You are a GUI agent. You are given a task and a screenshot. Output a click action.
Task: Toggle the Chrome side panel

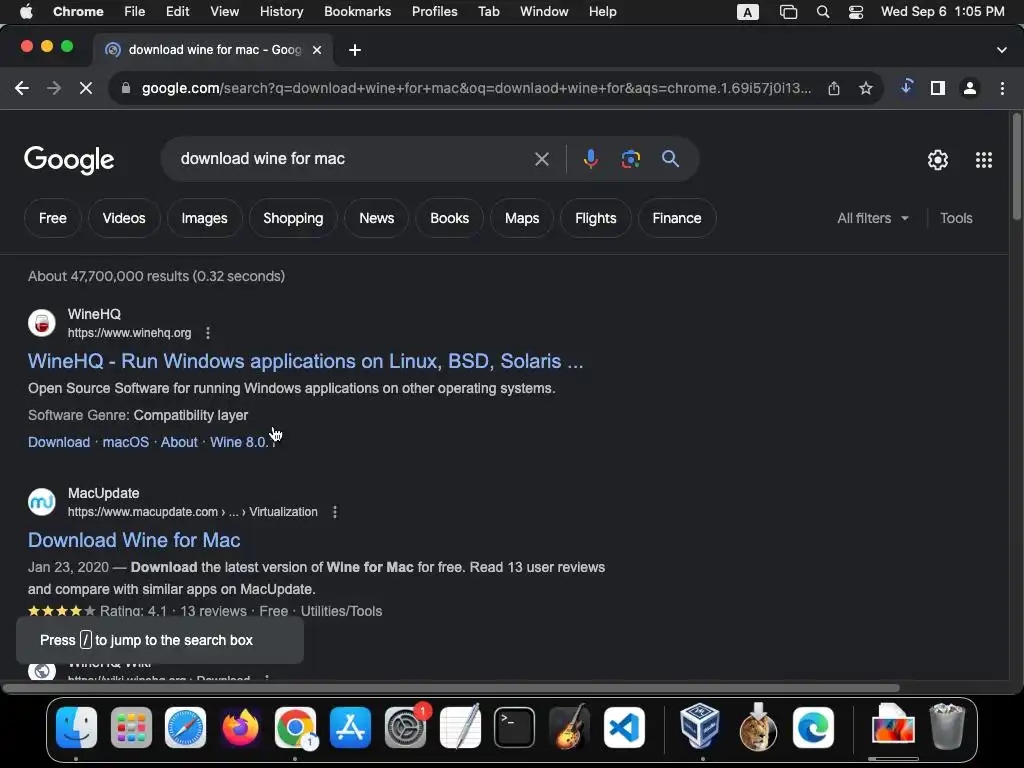coord(938,88)
